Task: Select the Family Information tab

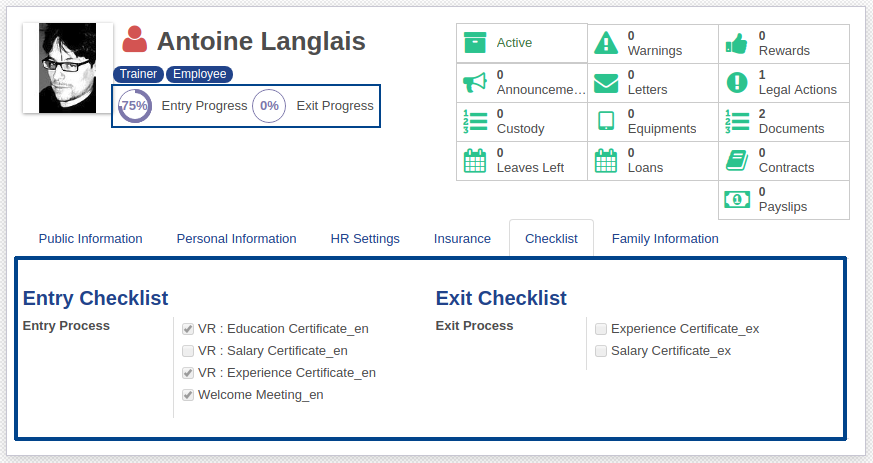Action: click(x=665, y=239)
